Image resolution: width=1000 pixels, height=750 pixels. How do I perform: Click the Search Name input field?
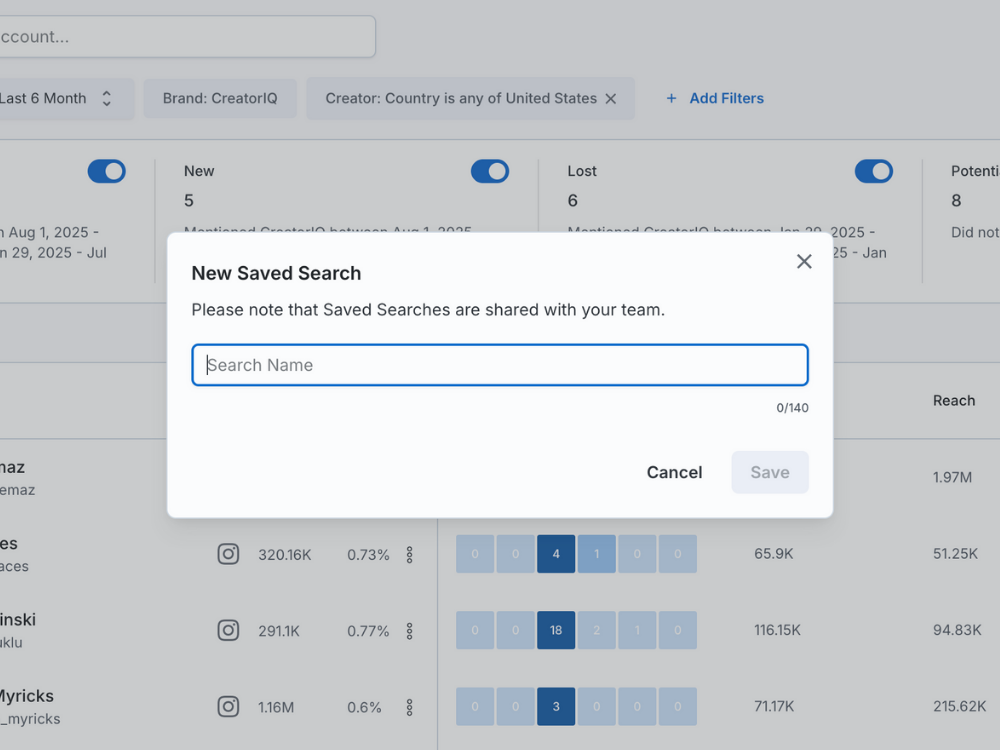coord(500,365)
